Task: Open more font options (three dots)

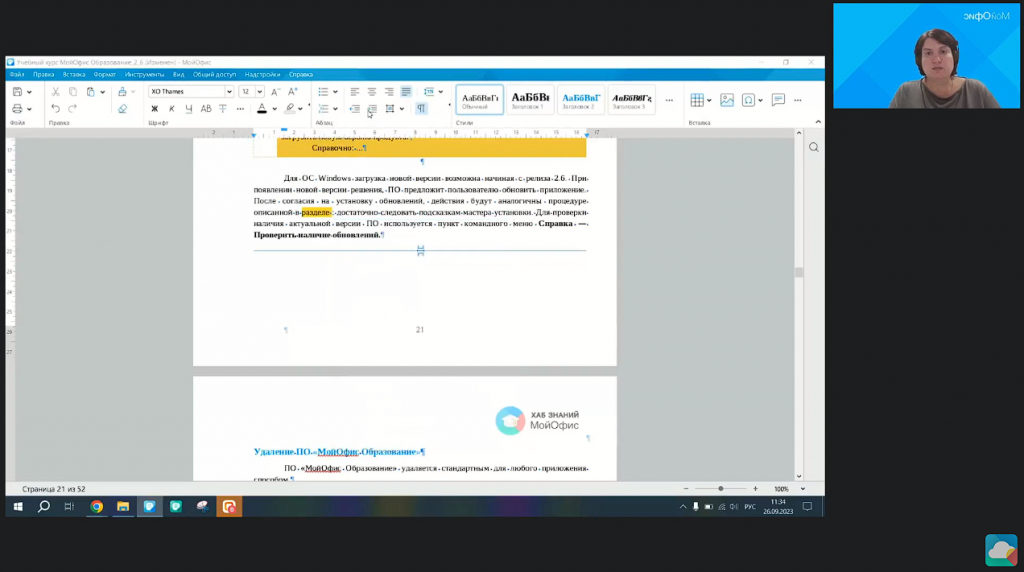Action: pyautogui.click(x=240, y=109)
